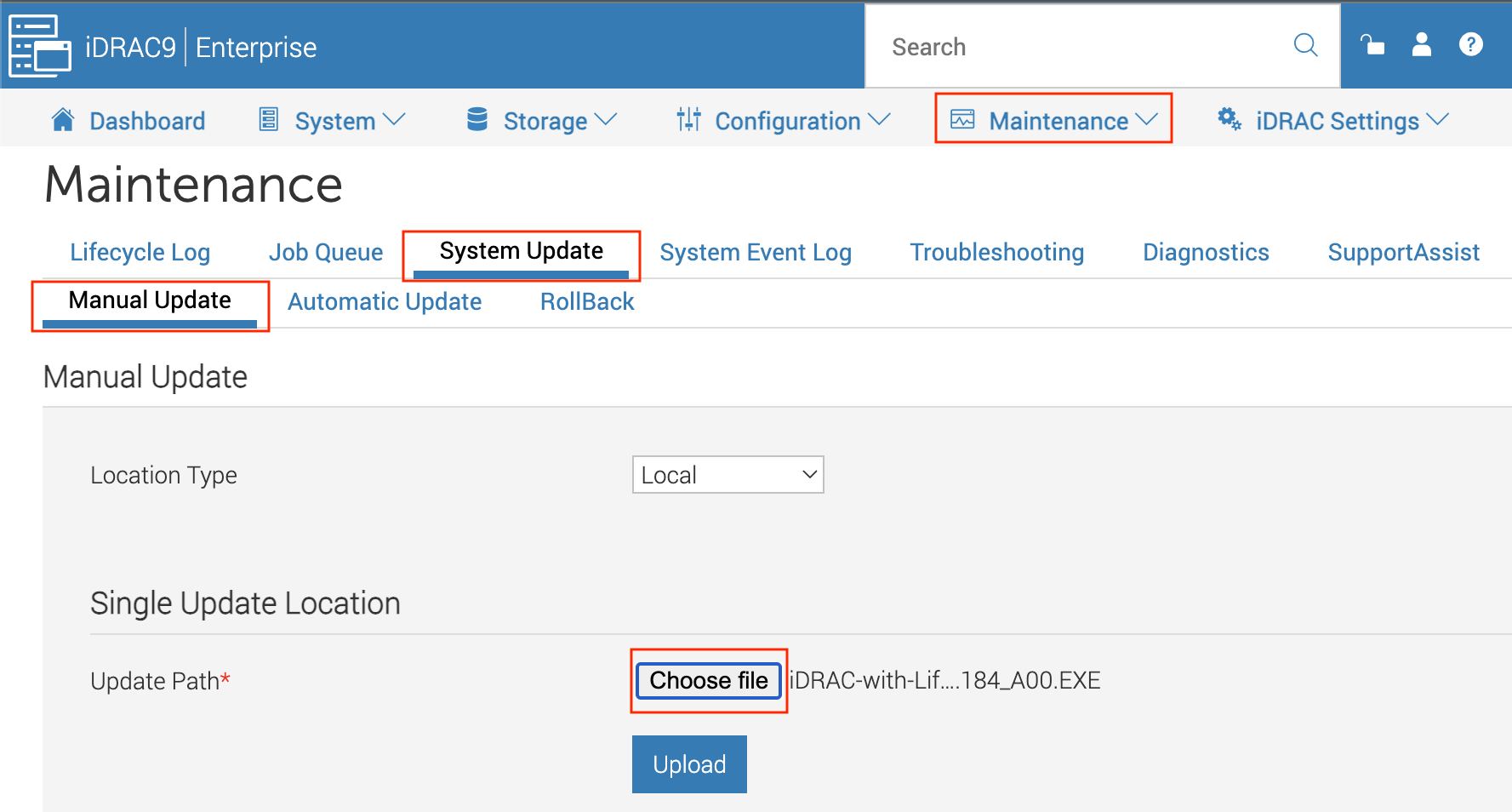Viewport: 1512px width, 812px height.
Task: Open the System Event Log tab
Action: 756,252
